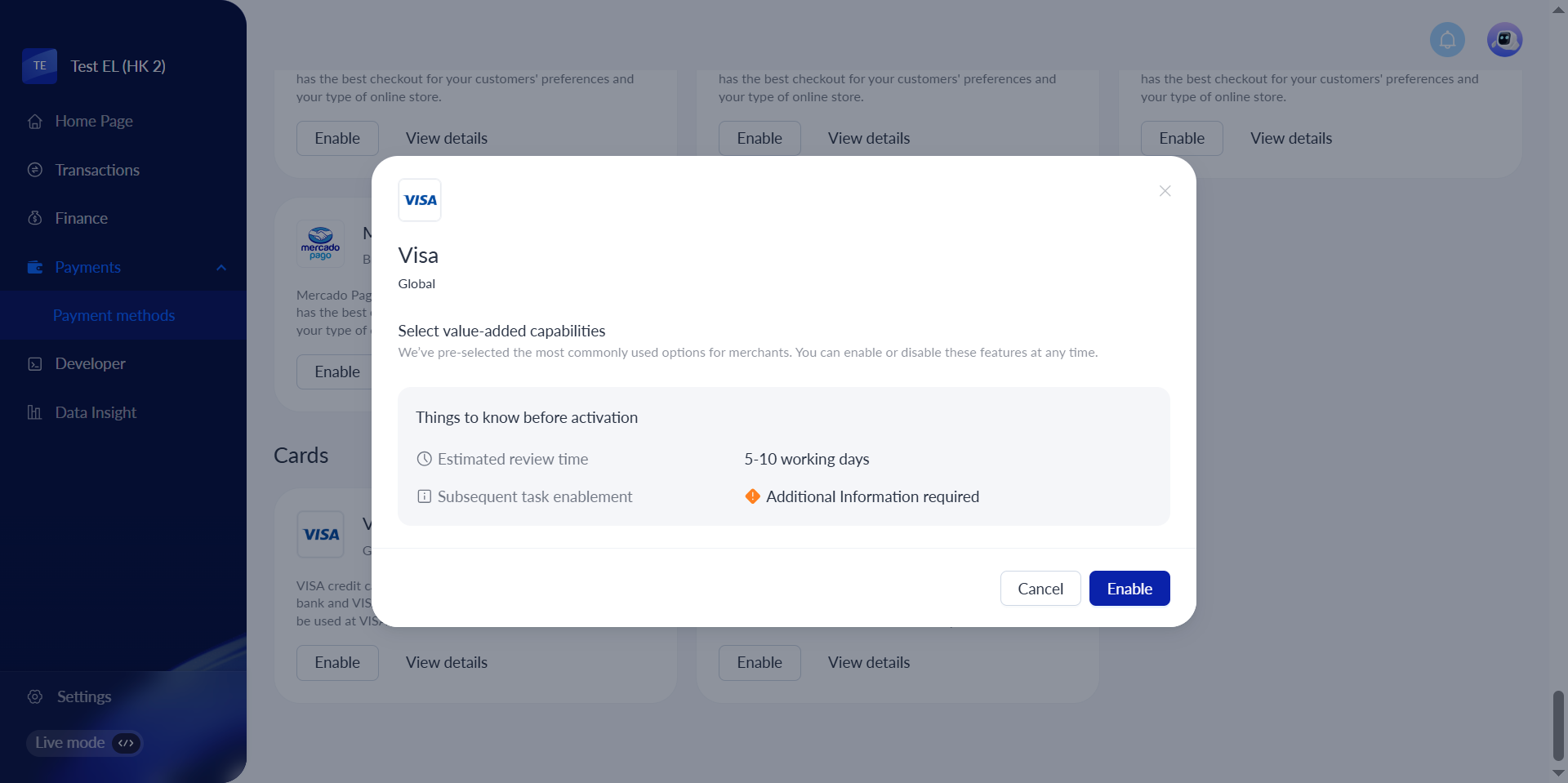Close the Visa dialog with X
The height and width of the screenshot is (783, 1568).
coord(1165,191)
